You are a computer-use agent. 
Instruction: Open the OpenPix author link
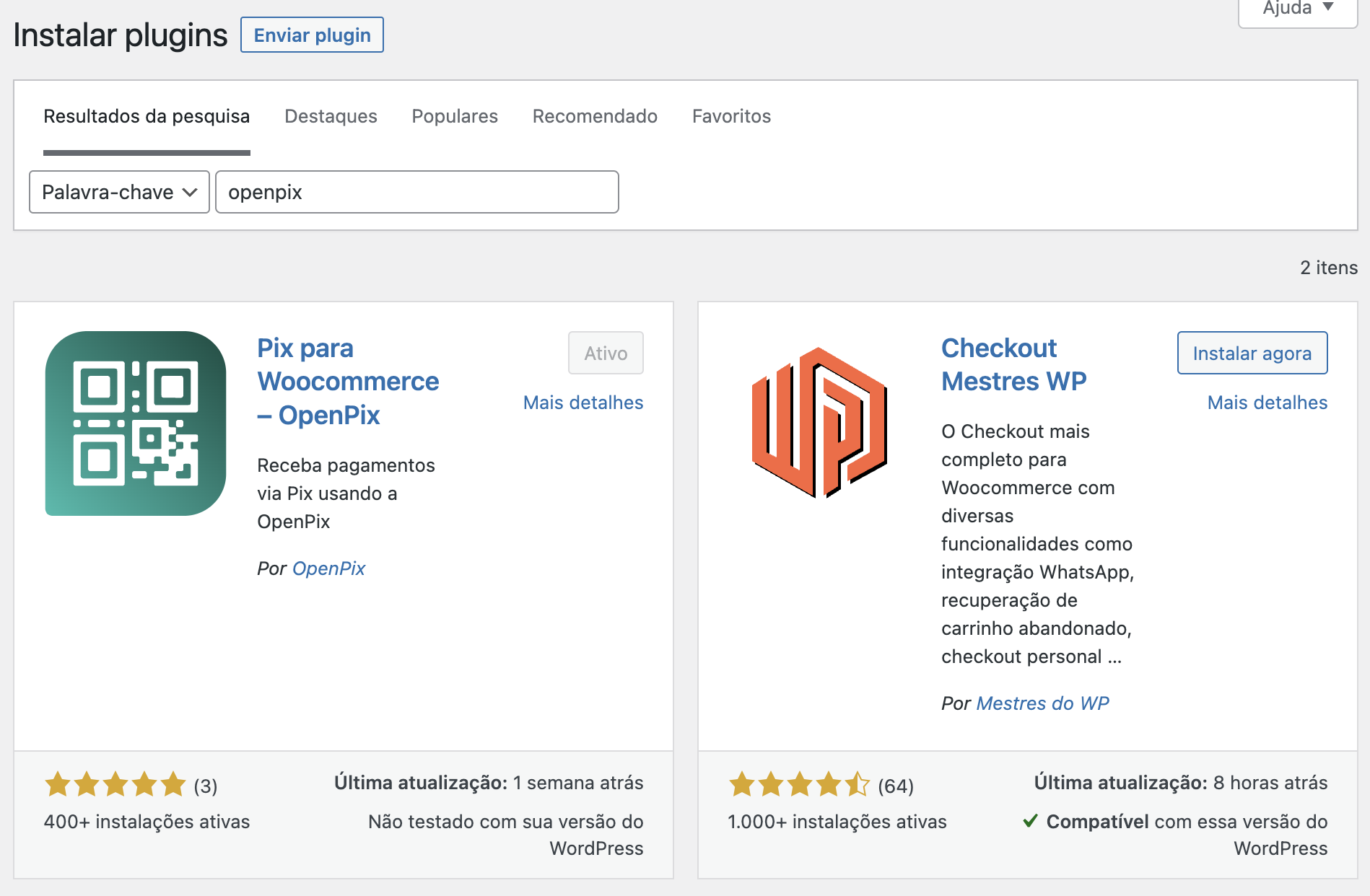click(328, 568)
